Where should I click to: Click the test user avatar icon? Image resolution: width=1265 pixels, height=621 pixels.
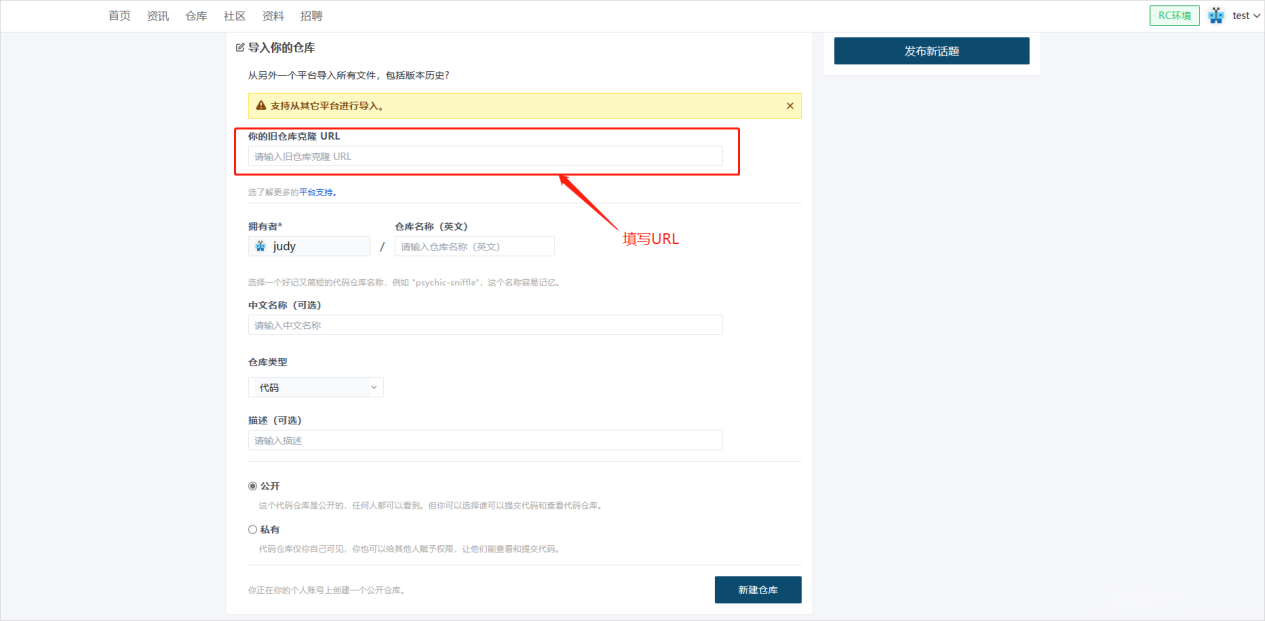pos(1216,15)
